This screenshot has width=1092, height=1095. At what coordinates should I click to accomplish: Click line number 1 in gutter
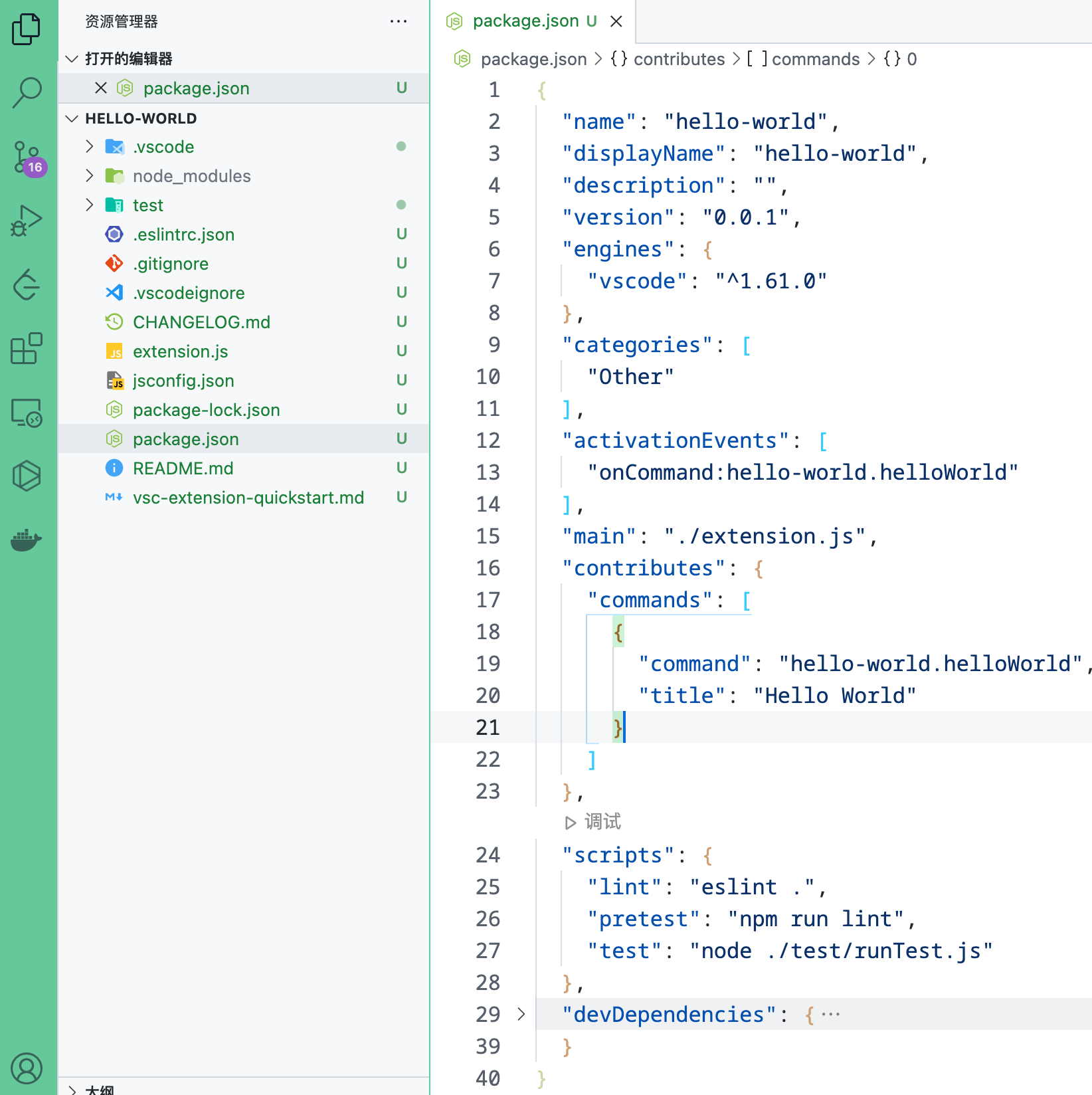[x=494, y=90]
